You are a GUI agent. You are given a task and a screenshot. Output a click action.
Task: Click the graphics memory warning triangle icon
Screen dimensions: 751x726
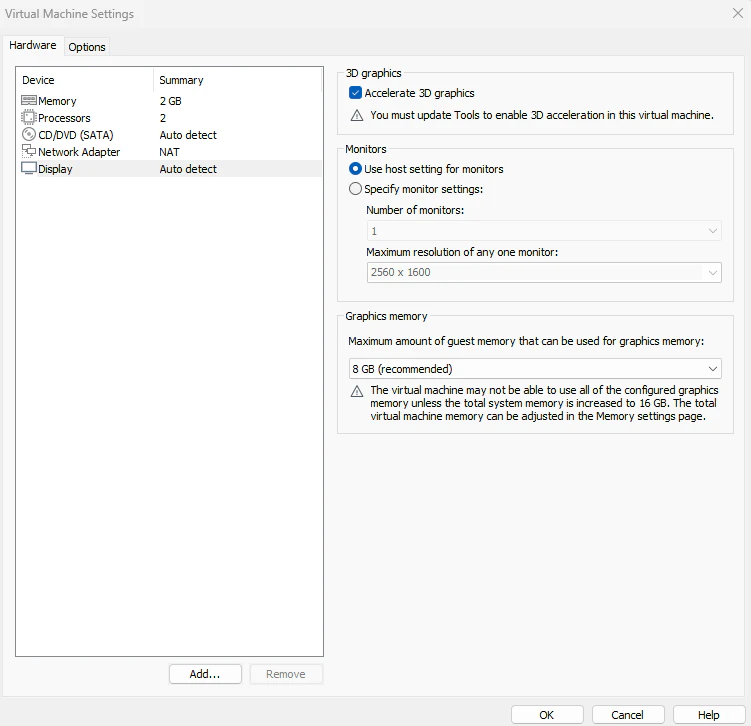pos(357,391)
